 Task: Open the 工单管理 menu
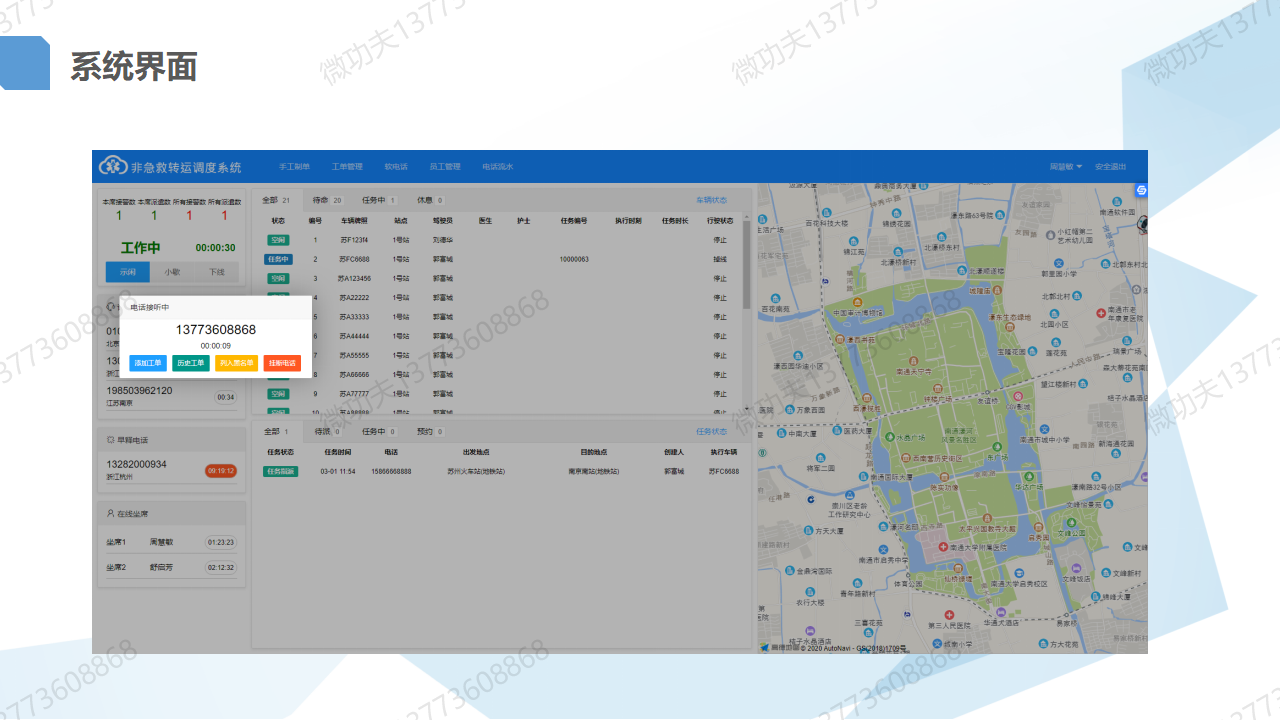347,167
